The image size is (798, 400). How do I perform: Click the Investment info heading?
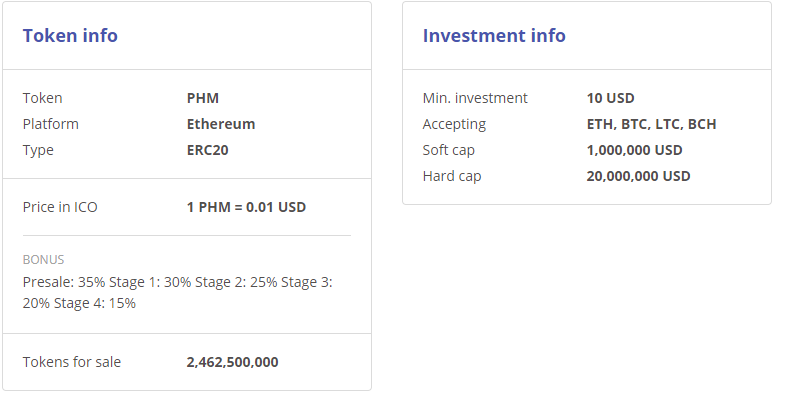(494, 36)
